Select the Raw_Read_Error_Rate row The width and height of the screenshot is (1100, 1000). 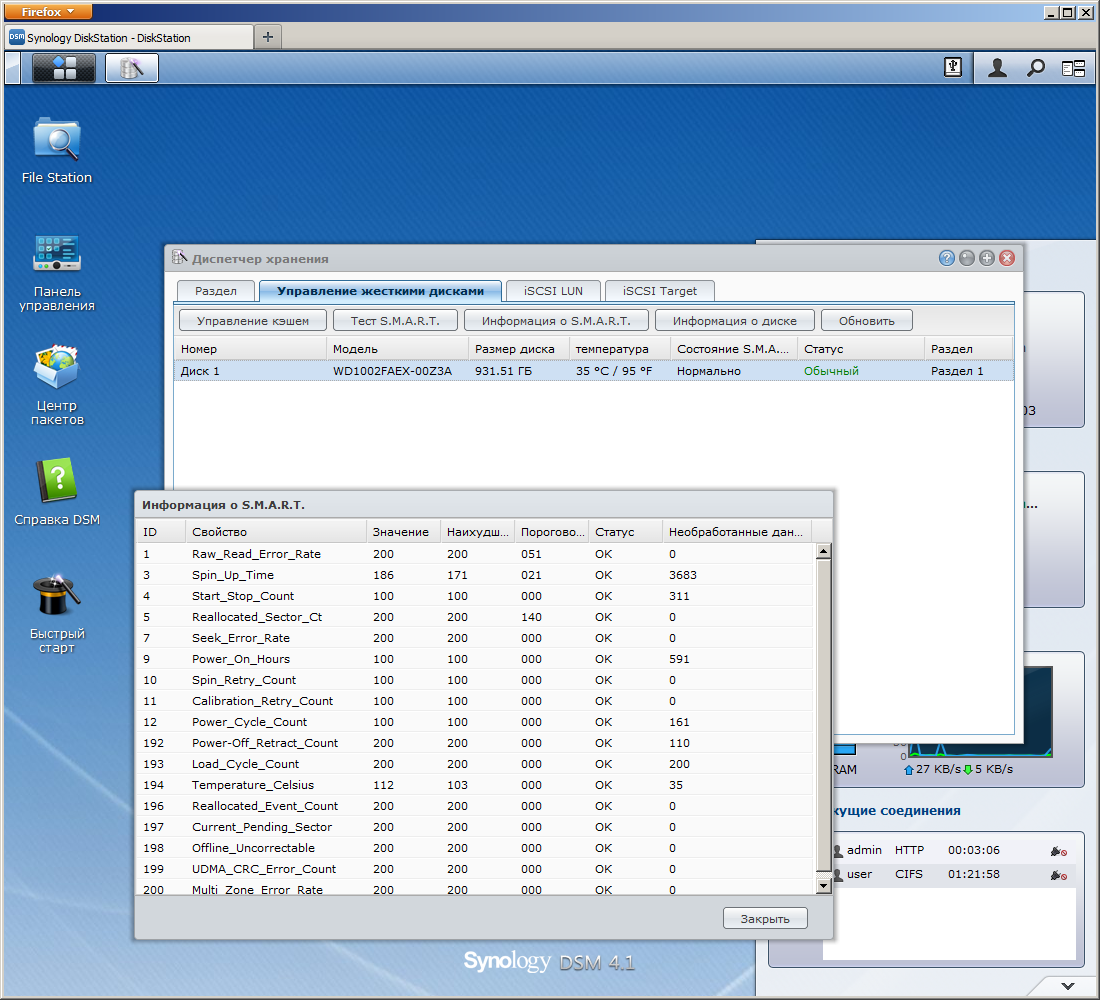pyautogui.click(x=474, y=554)
